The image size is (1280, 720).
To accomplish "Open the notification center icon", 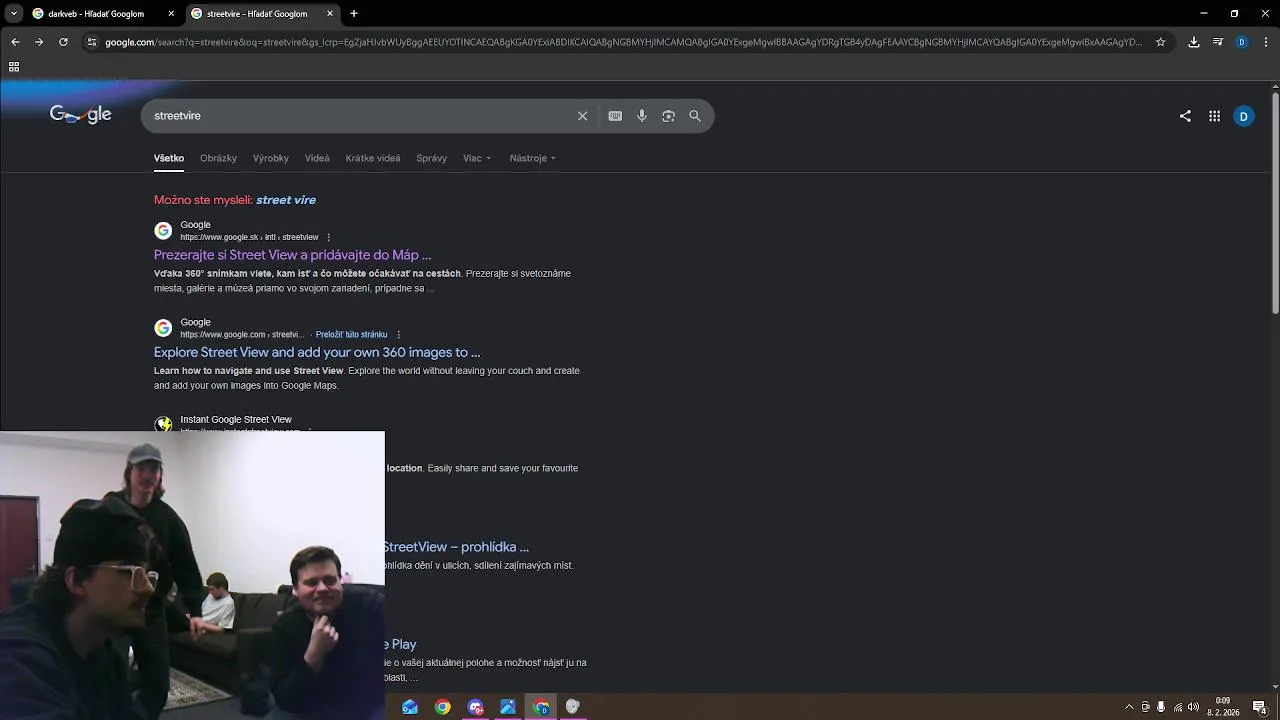I will pos(1260,707).
